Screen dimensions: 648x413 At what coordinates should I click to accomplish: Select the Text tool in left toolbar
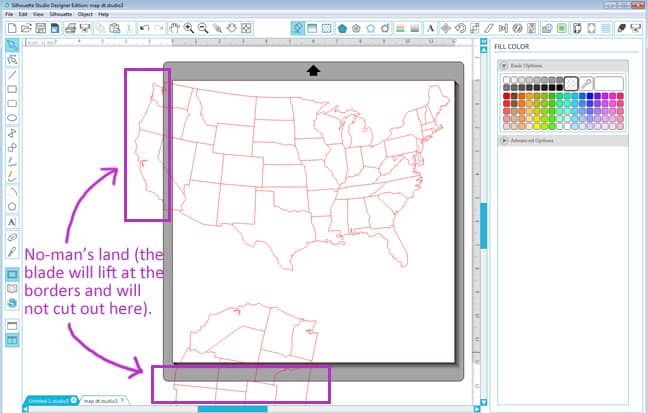pos(12,222)
